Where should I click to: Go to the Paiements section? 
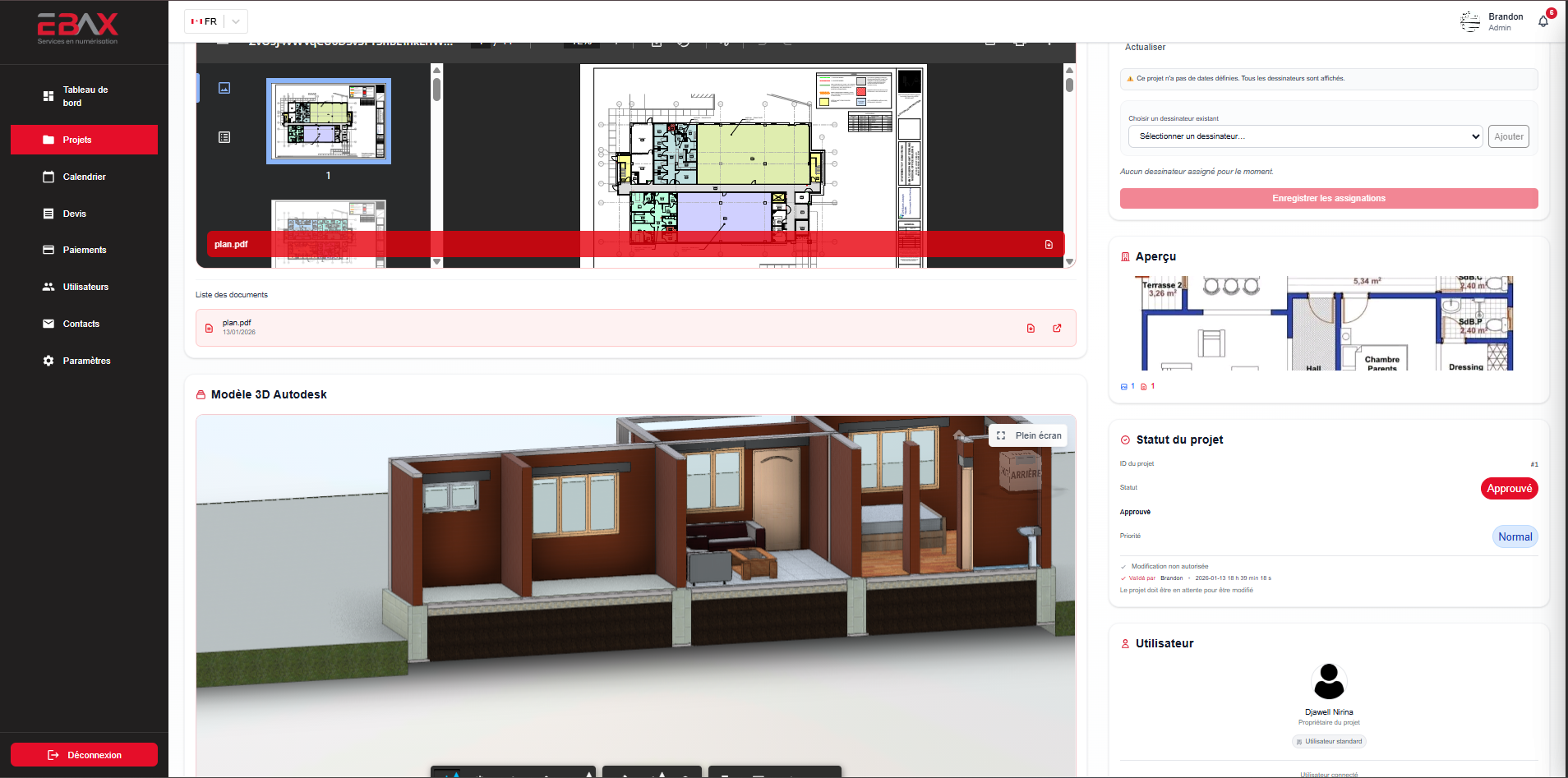coord(84,250)
